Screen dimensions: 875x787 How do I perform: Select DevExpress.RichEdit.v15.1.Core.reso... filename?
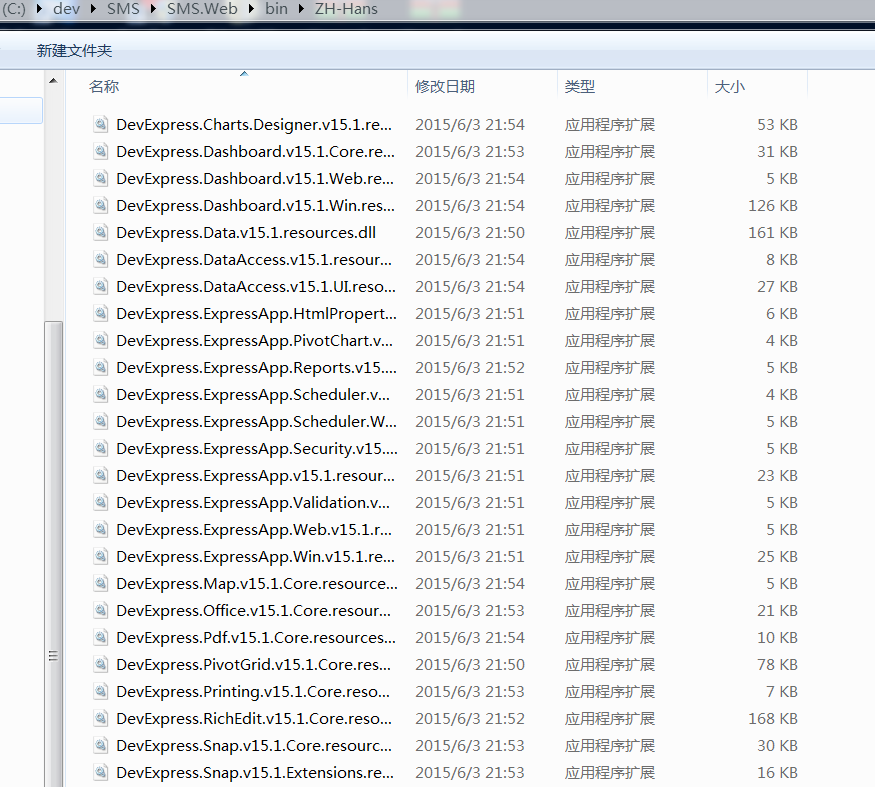tap(254, 718)
